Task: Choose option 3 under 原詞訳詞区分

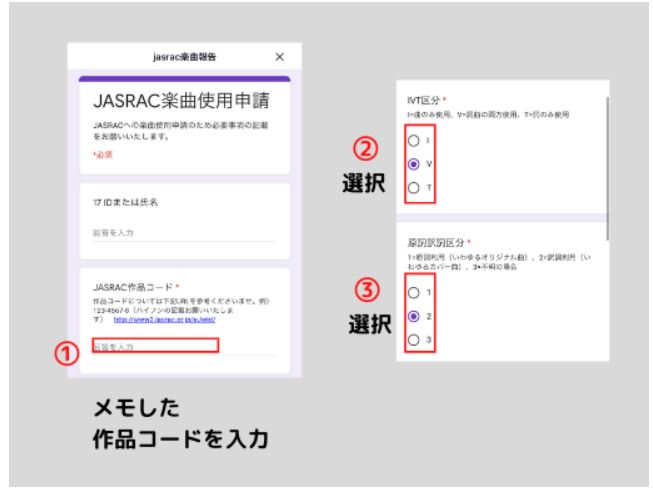Action: [411, 340]
